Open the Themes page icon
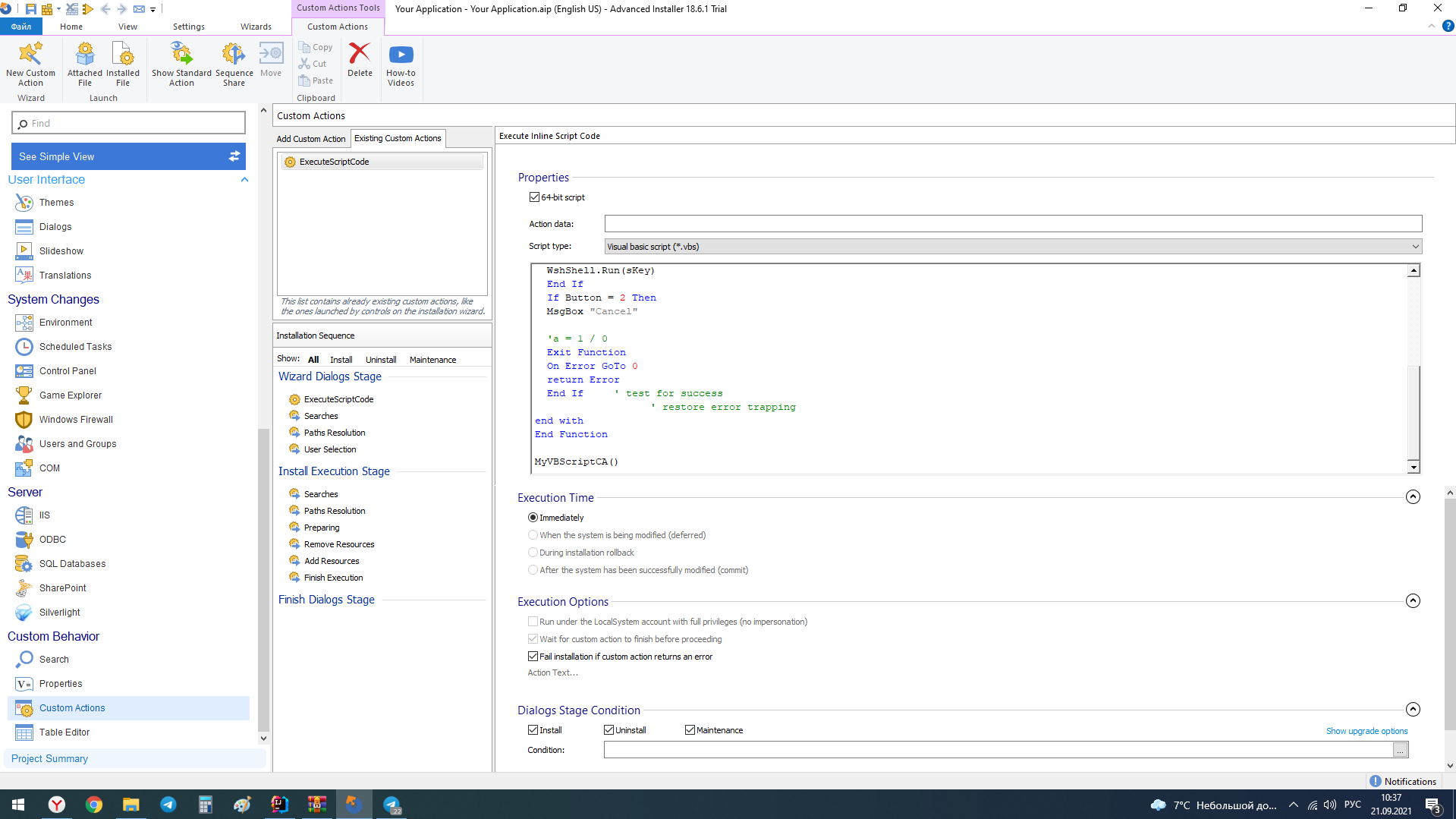 pyautogui.click(x=24, y=203)
